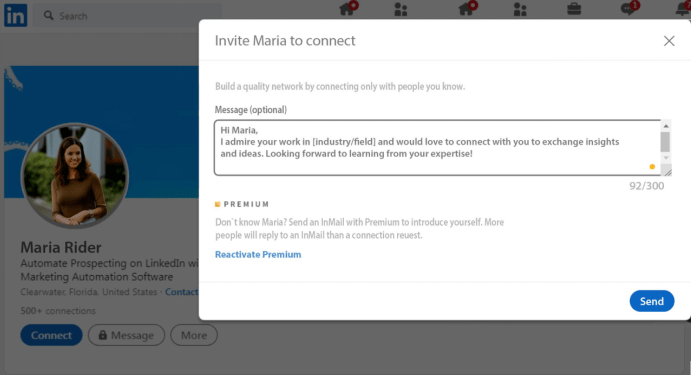This screenshot has height=375, width=691.
Task: Click the magnifier icon in search bar
Action: pos(48,16)
